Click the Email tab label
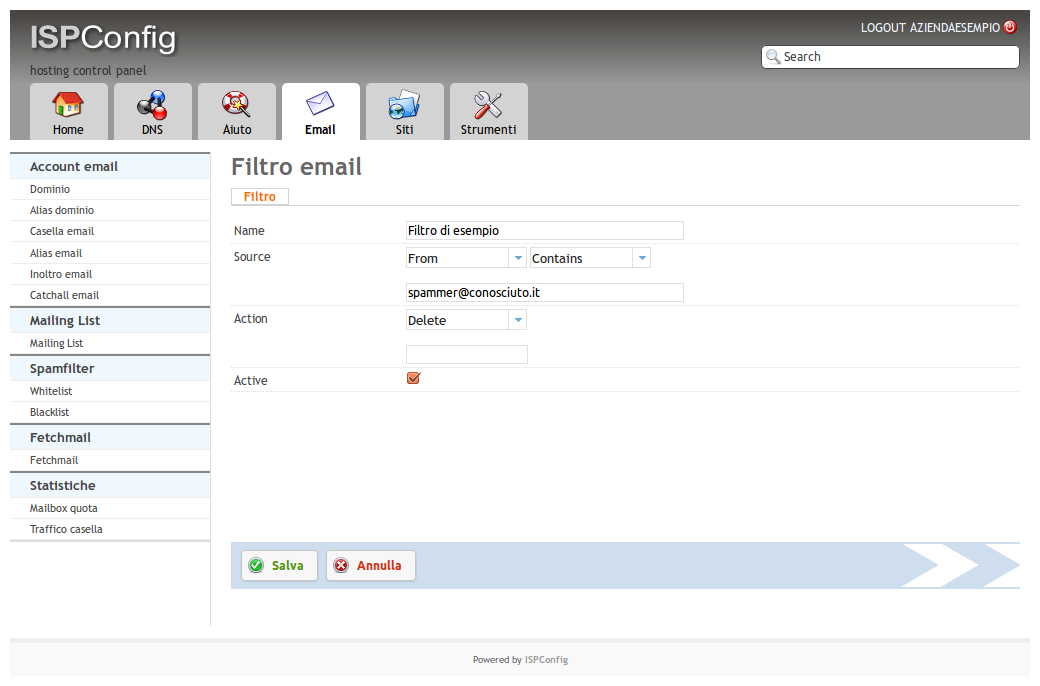Screen dimensions: 1040x686 pos(320,129)
